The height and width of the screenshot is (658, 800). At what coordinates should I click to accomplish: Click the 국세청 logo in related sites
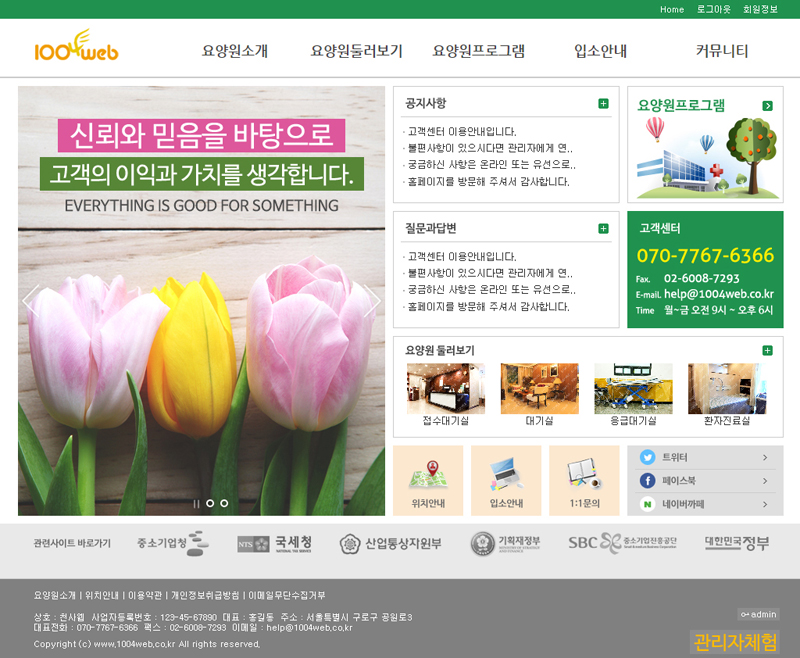[267, 543]
